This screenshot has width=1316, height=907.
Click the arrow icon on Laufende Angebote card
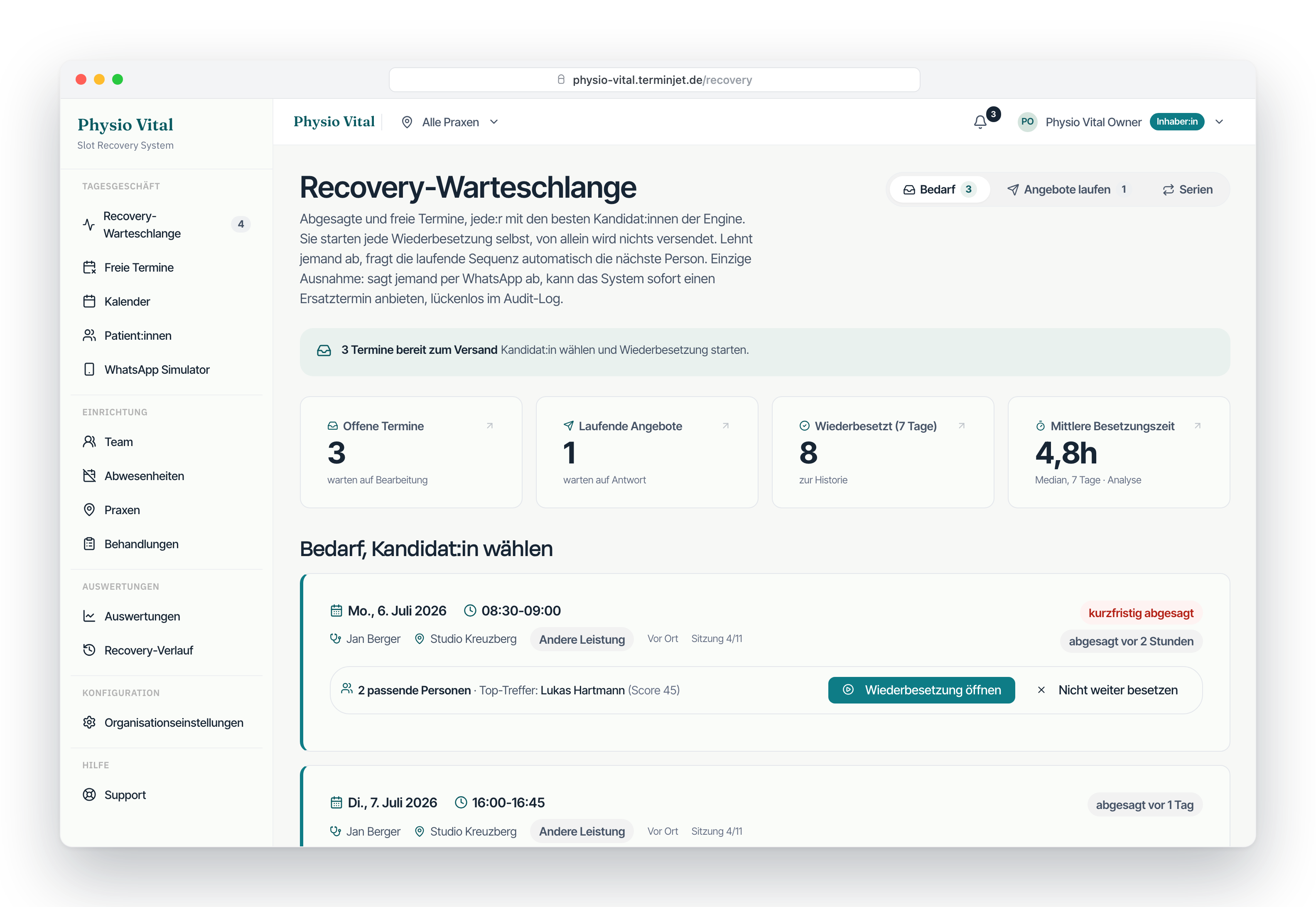point(725,426)
